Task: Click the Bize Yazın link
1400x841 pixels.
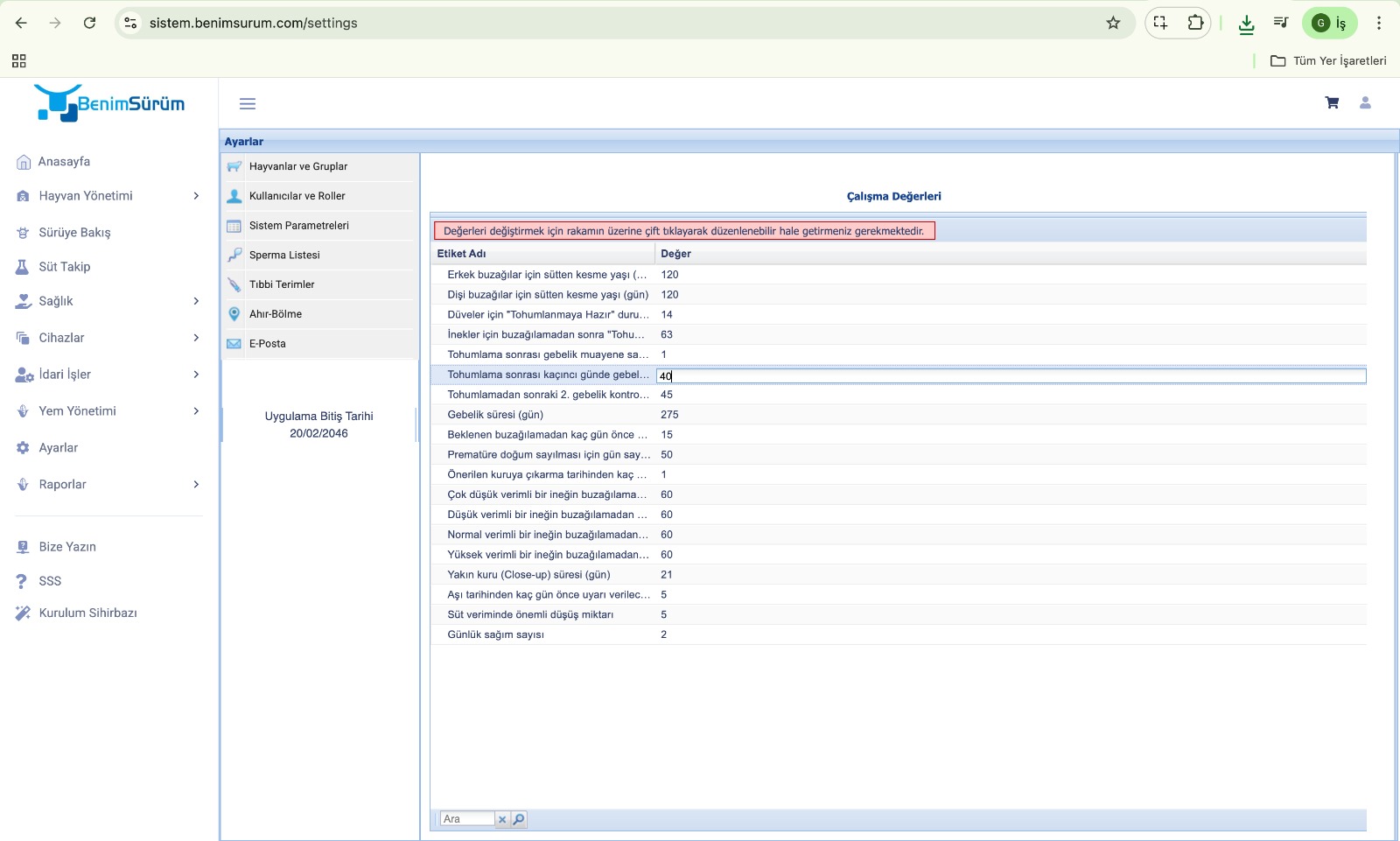Action: pyautogui.click(x=67, y=547)
